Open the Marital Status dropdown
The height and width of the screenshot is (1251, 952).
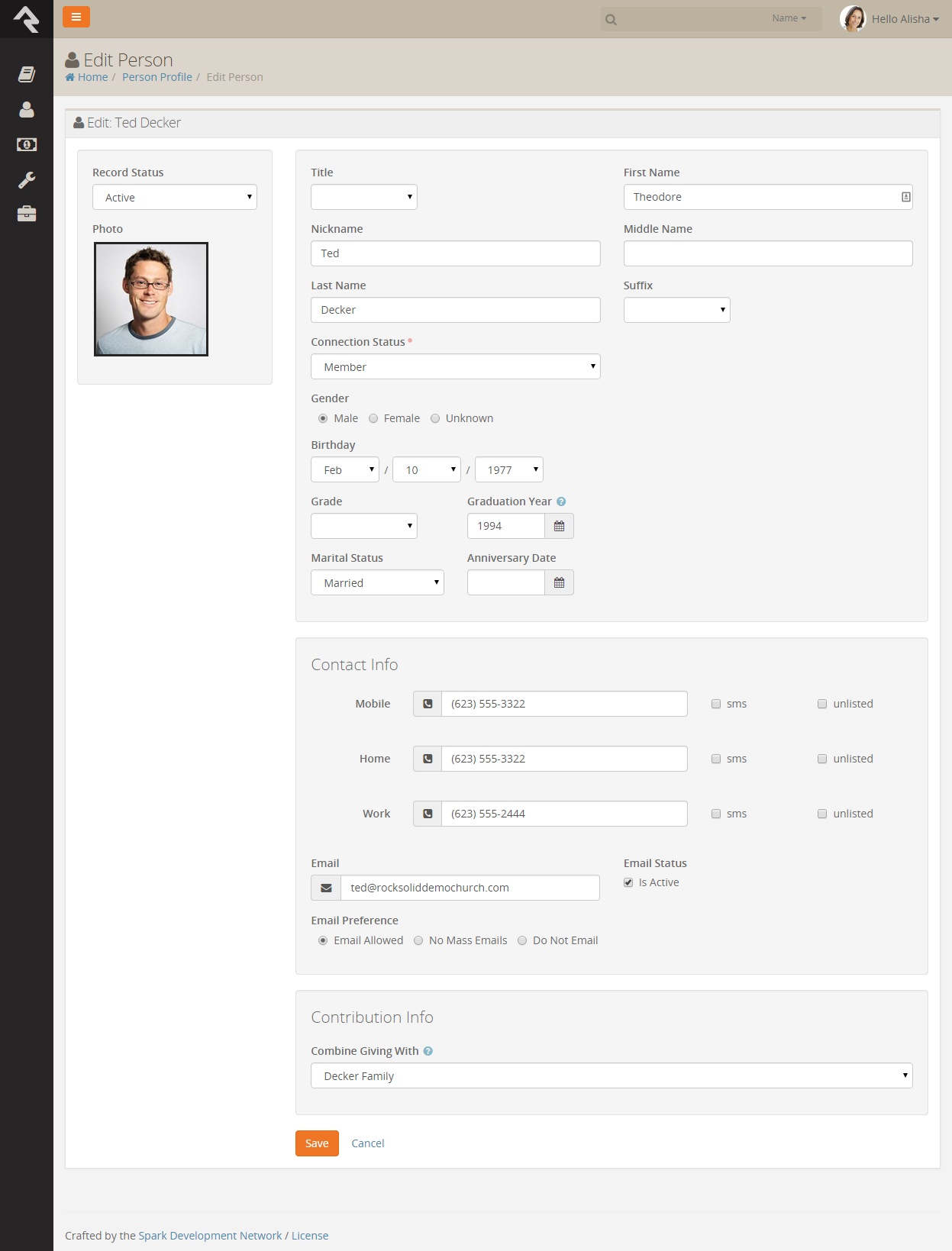(377, 582)
